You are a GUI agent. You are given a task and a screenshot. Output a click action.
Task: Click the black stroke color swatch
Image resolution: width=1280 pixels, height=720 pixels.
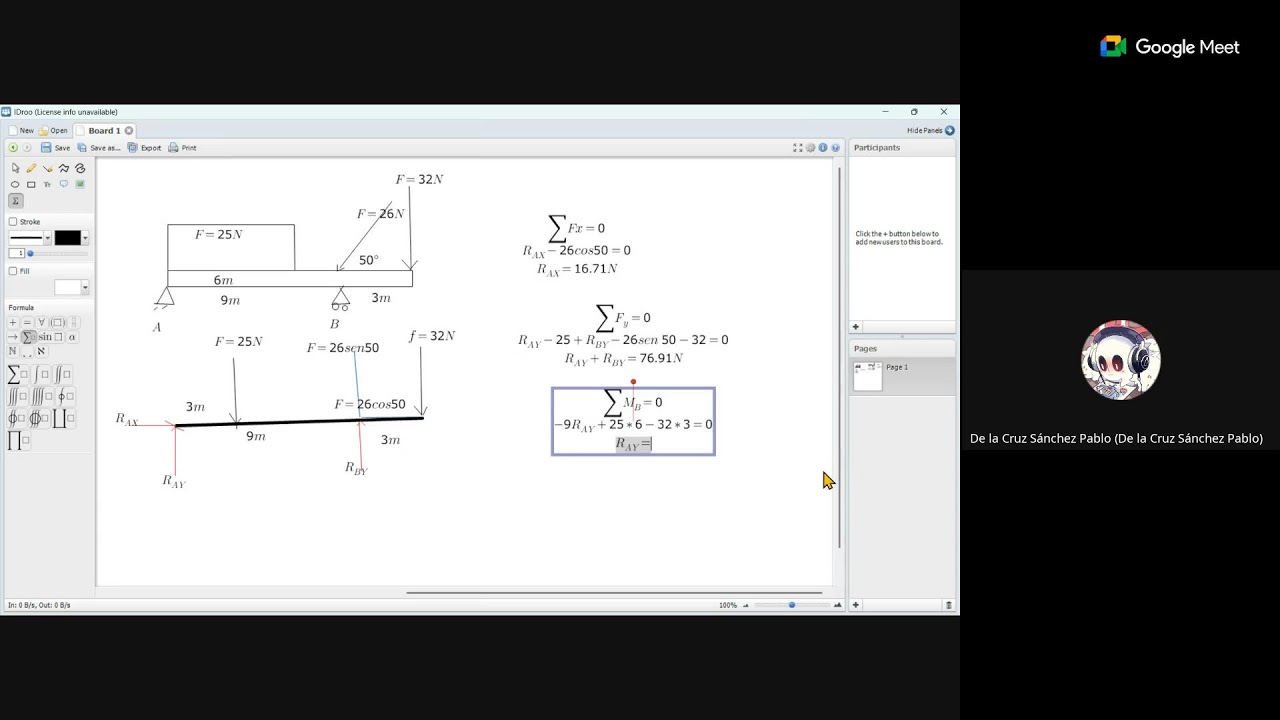(x=67, y=237)
